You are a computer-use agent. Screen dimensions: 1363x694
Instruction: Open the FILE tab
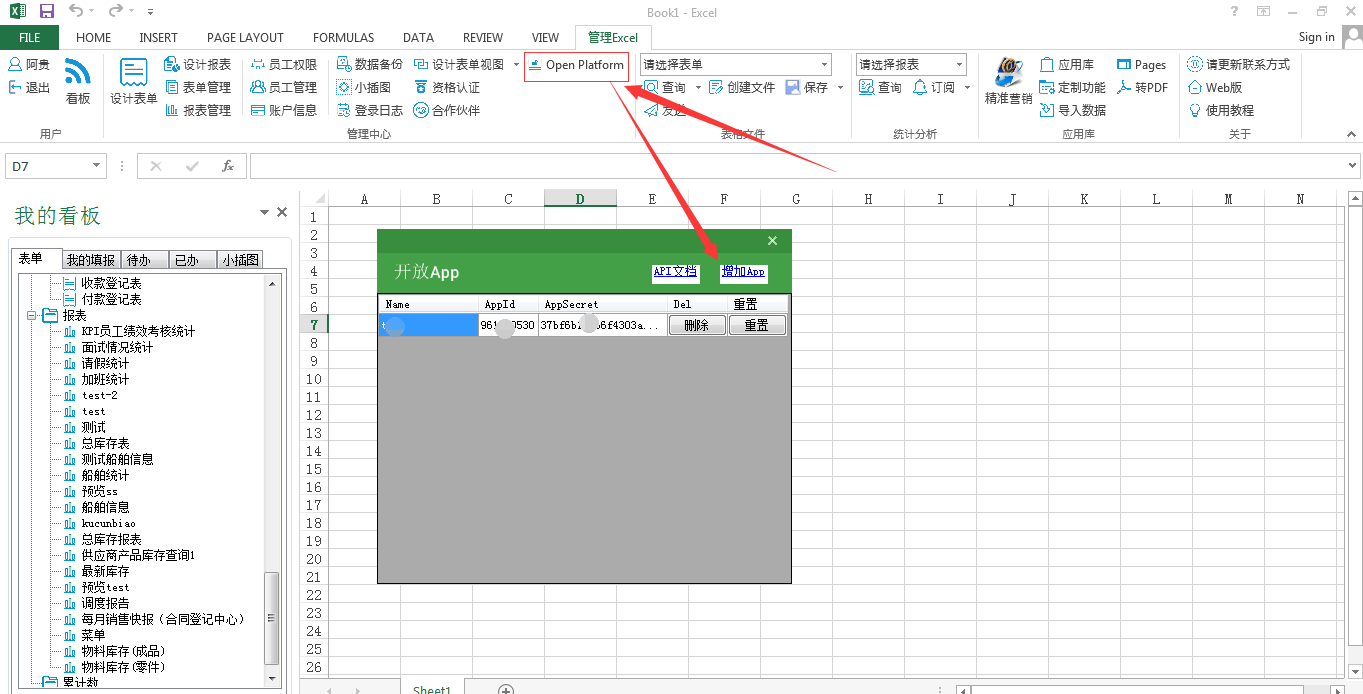(x=30, y=37)
